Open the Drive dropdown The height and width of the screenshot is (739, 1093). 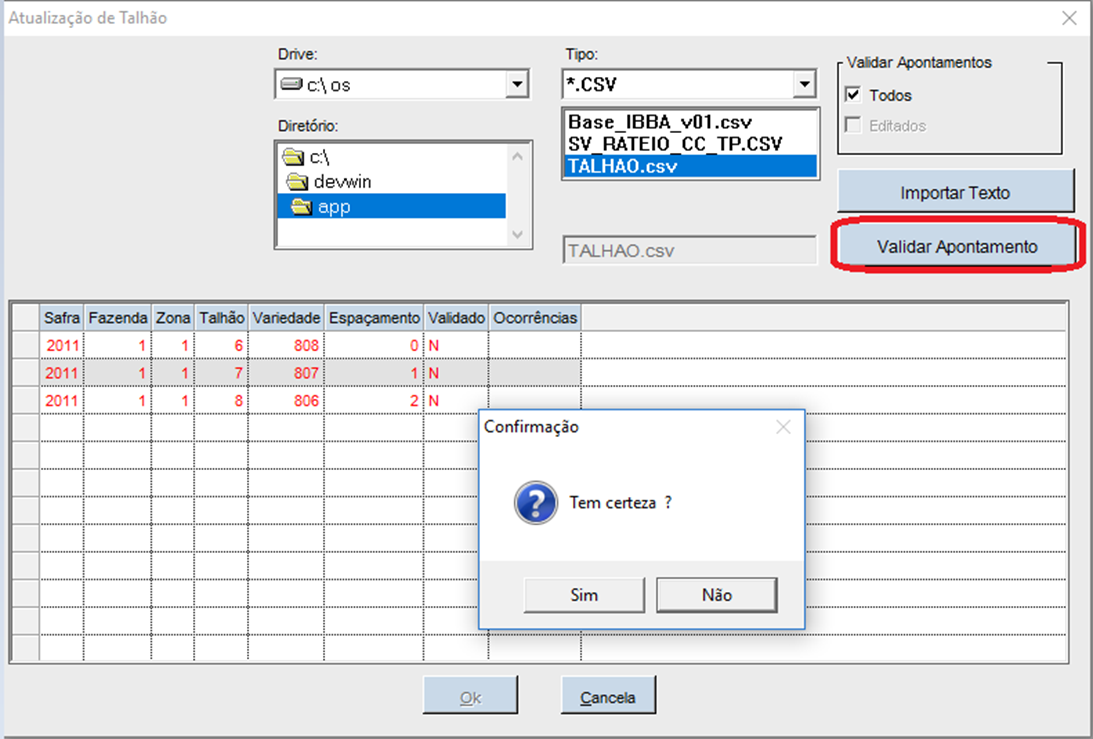point(516,85)
